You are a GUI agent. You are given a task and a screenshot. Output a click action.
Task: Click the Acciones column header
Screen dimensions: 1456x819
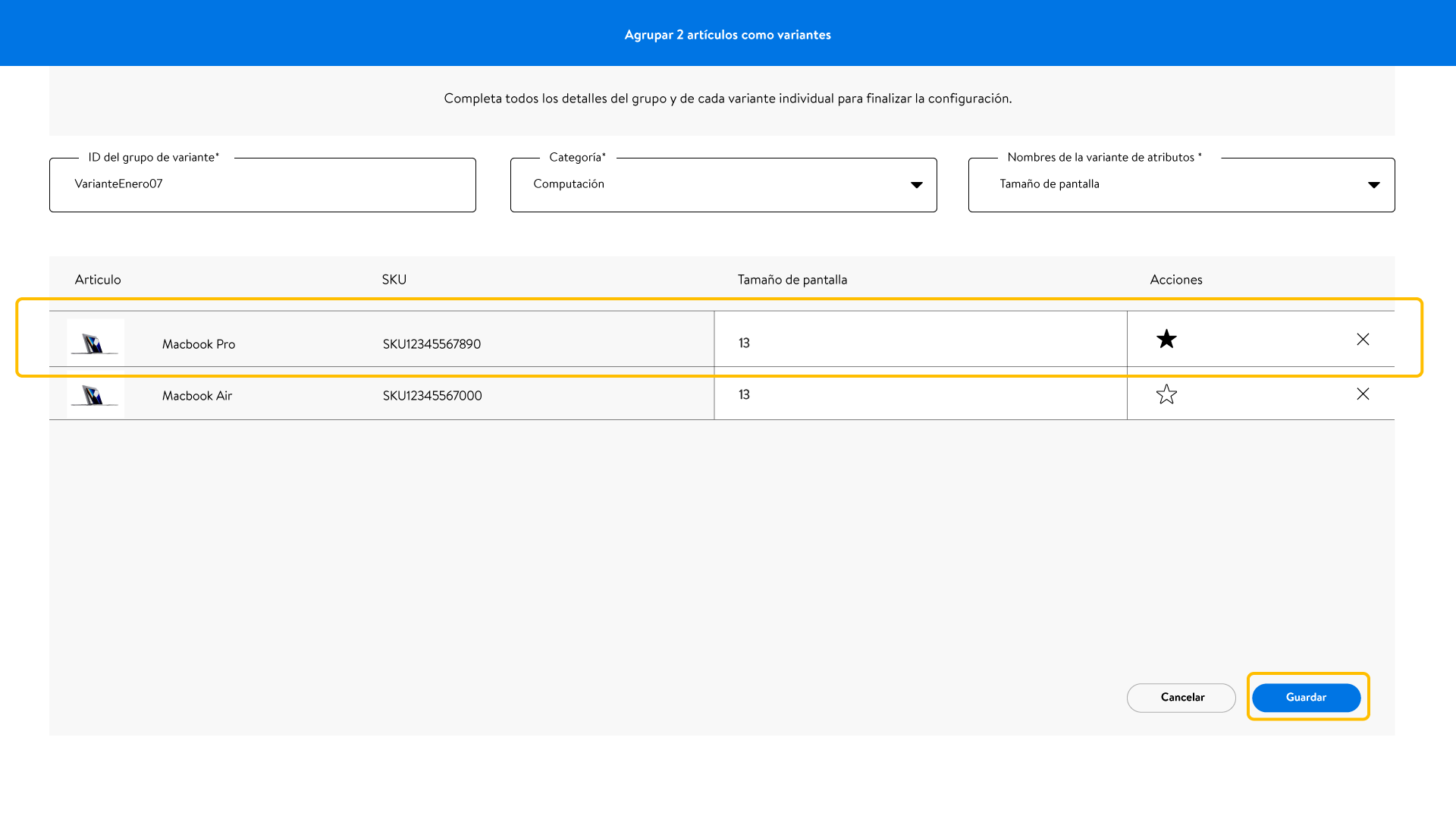pyautogui.click(x=1176, y=280)
